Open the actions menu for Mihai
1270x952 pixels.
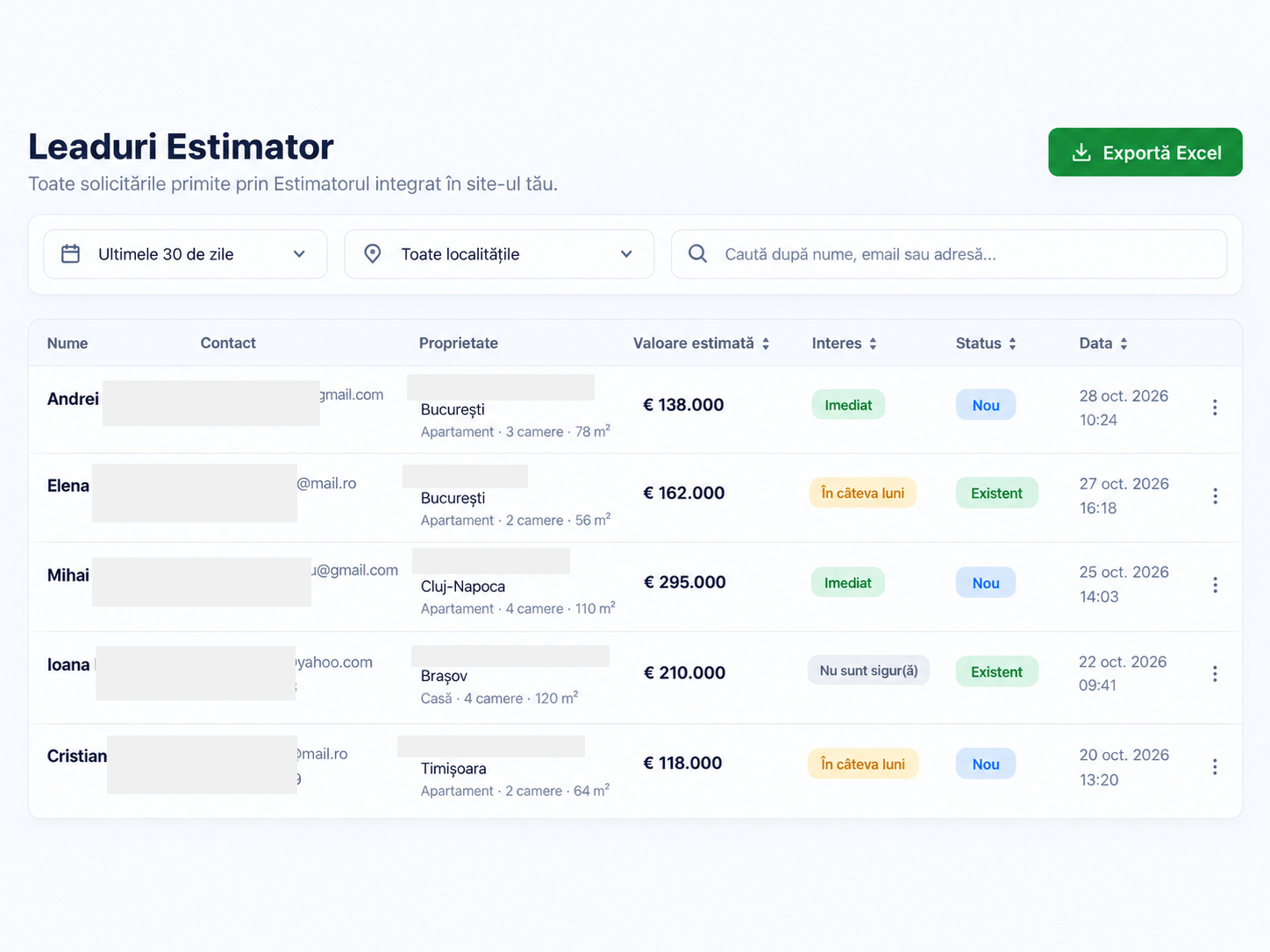click(1215, 585)
